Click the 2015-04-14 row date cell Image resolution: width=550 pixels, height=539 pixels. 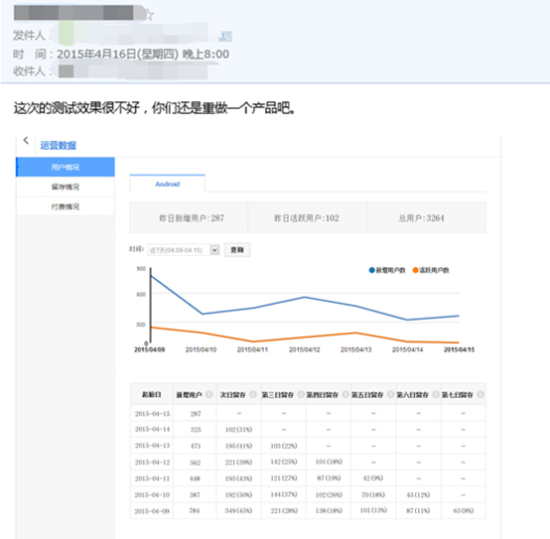click(152, 429)
